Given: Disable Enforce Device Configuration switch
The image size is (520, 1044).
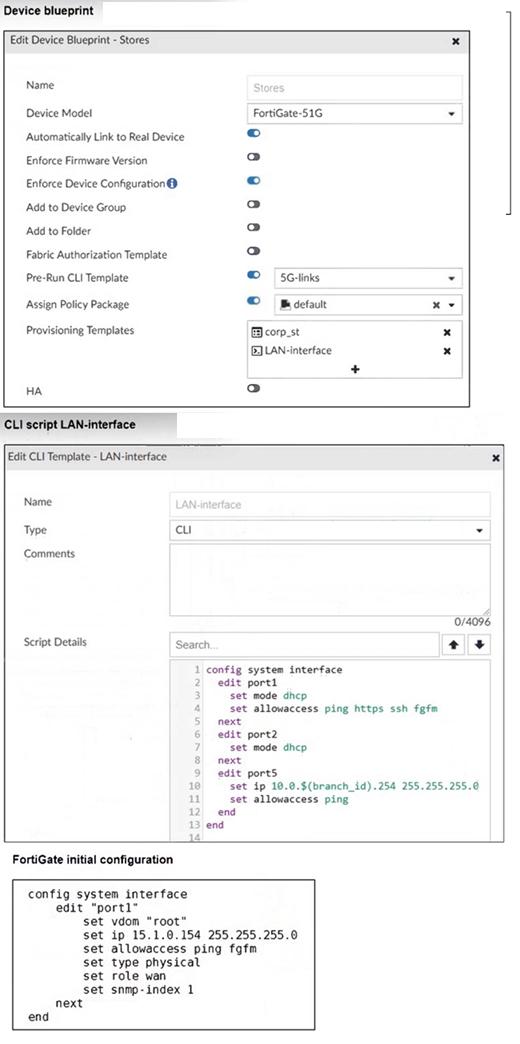Looking at the screenshot, I should pos(253,180).
